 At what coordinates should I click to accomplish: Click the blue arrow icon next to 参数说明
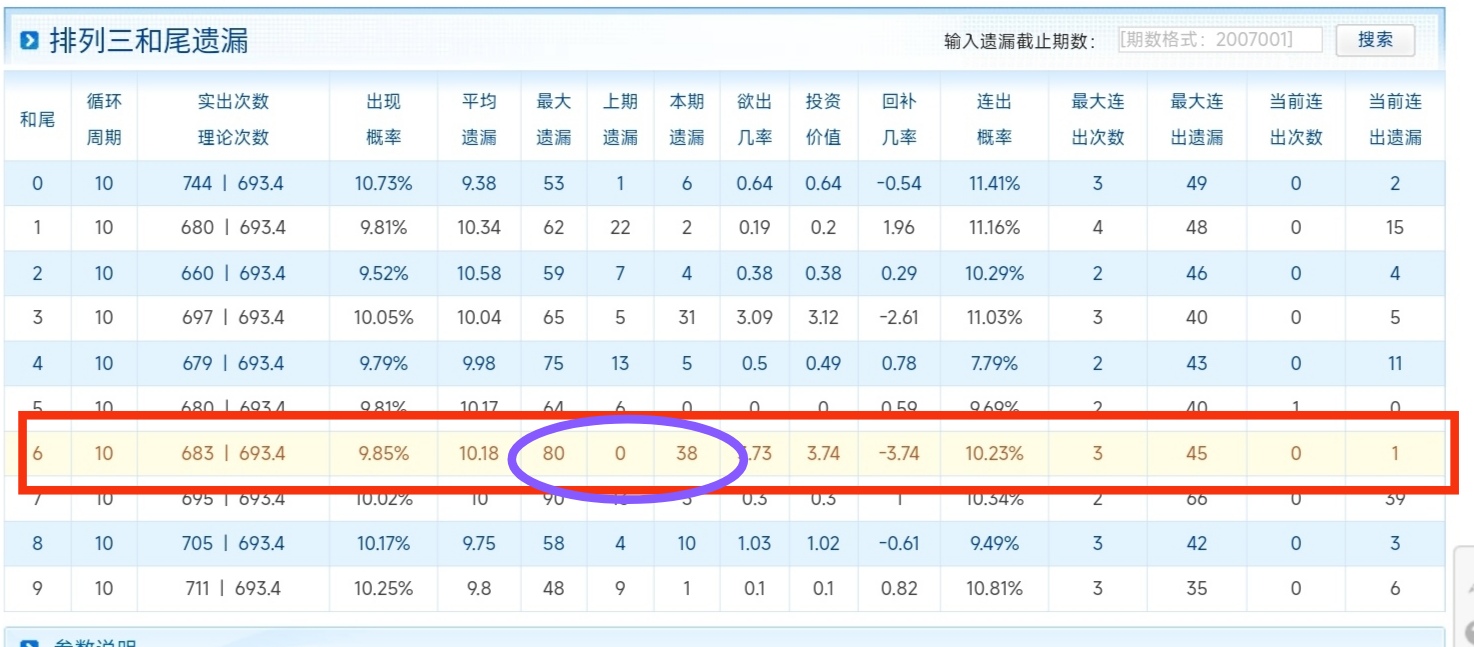[30, 641]
